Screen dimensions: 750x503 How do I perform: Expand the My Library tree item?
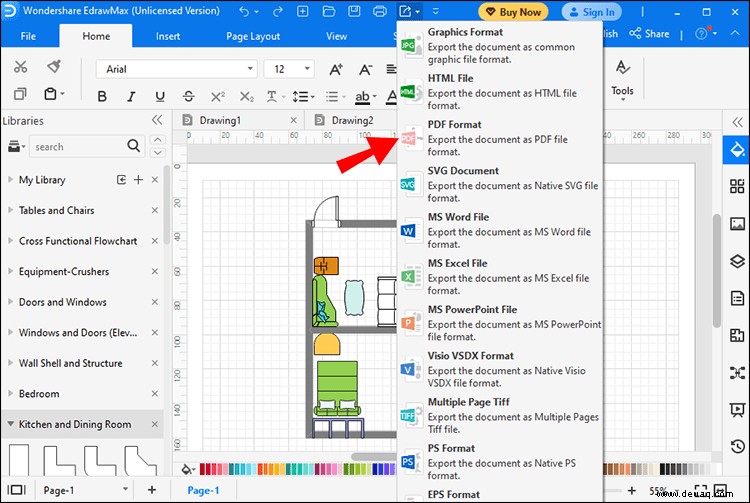(x=10, y=180)
